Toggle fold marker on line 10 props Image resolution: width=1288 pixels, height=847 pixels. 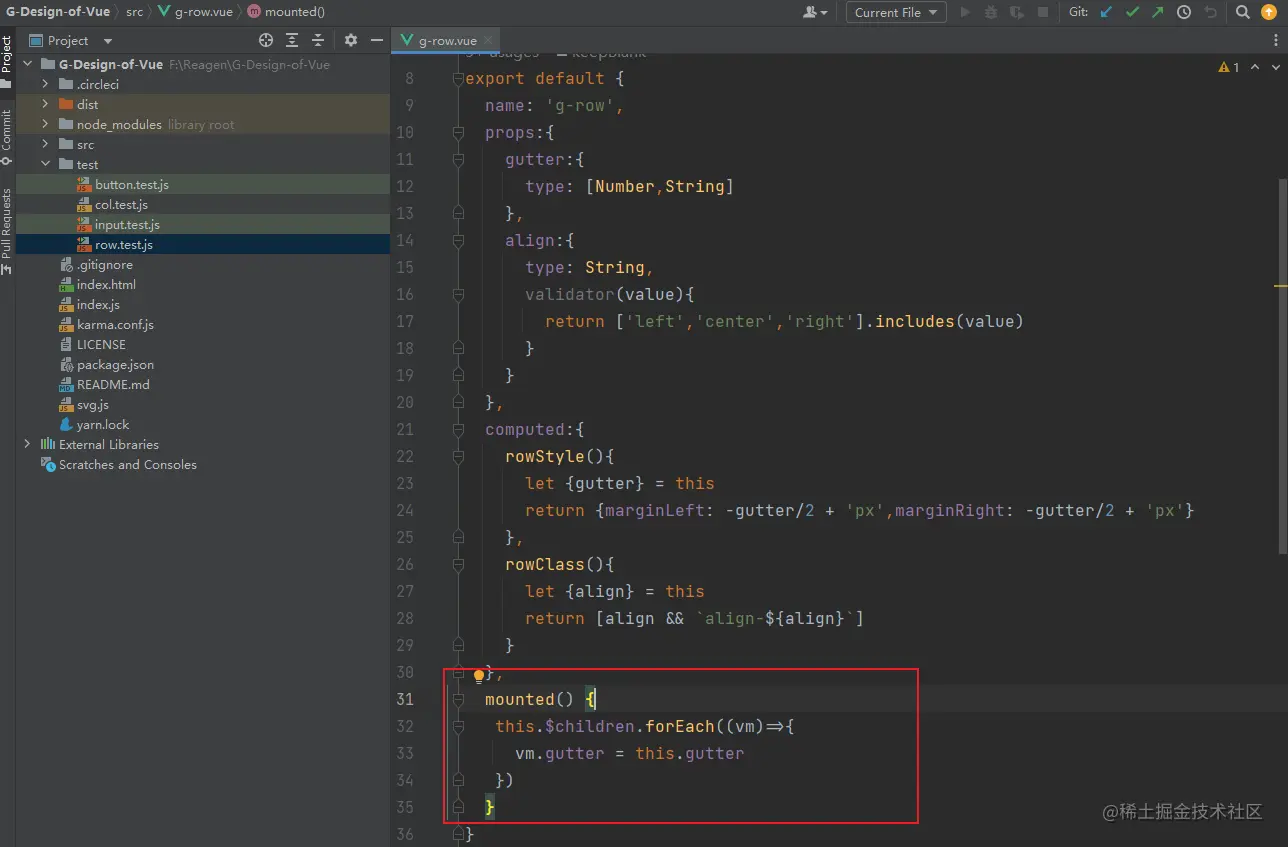click(458, 132)
